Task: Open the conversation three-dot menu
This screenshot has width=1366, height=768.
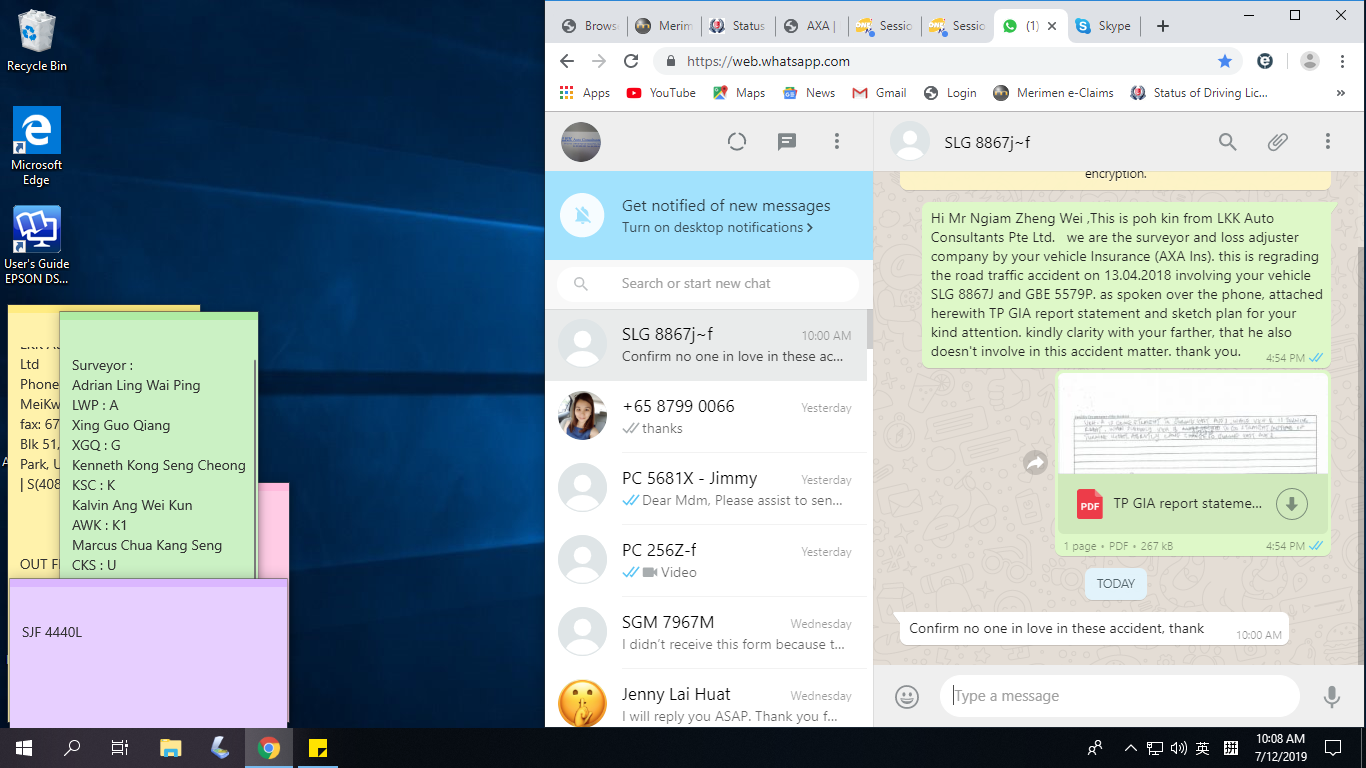Action: [1327, 142]
